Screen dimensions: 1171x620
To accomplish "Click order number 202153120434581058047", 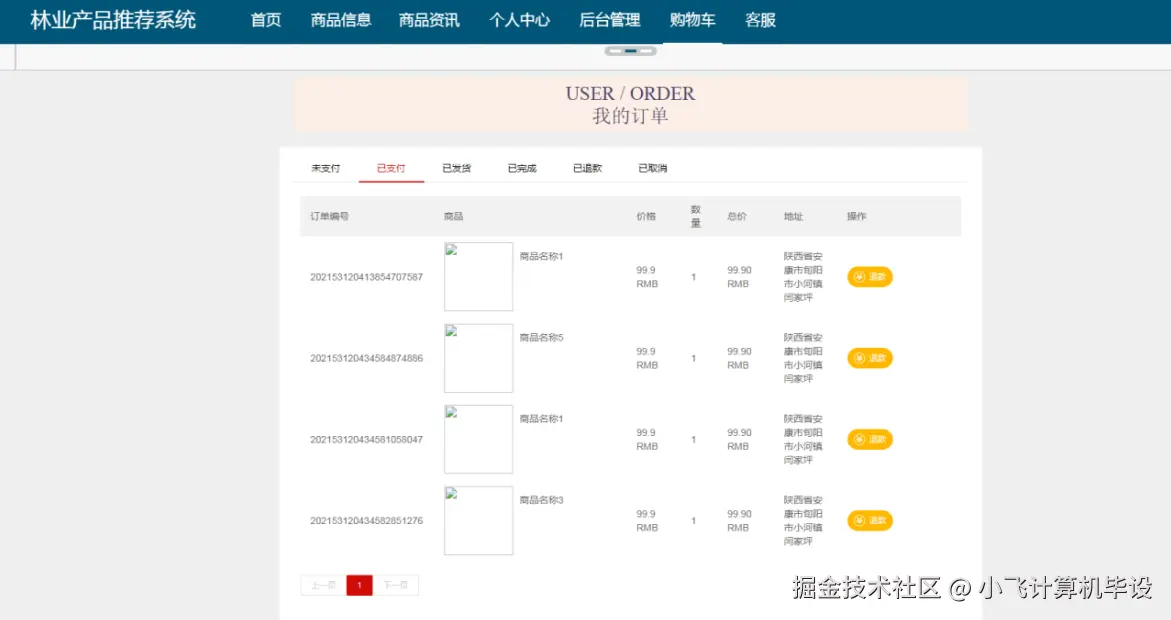I will [x=367, y=440].
